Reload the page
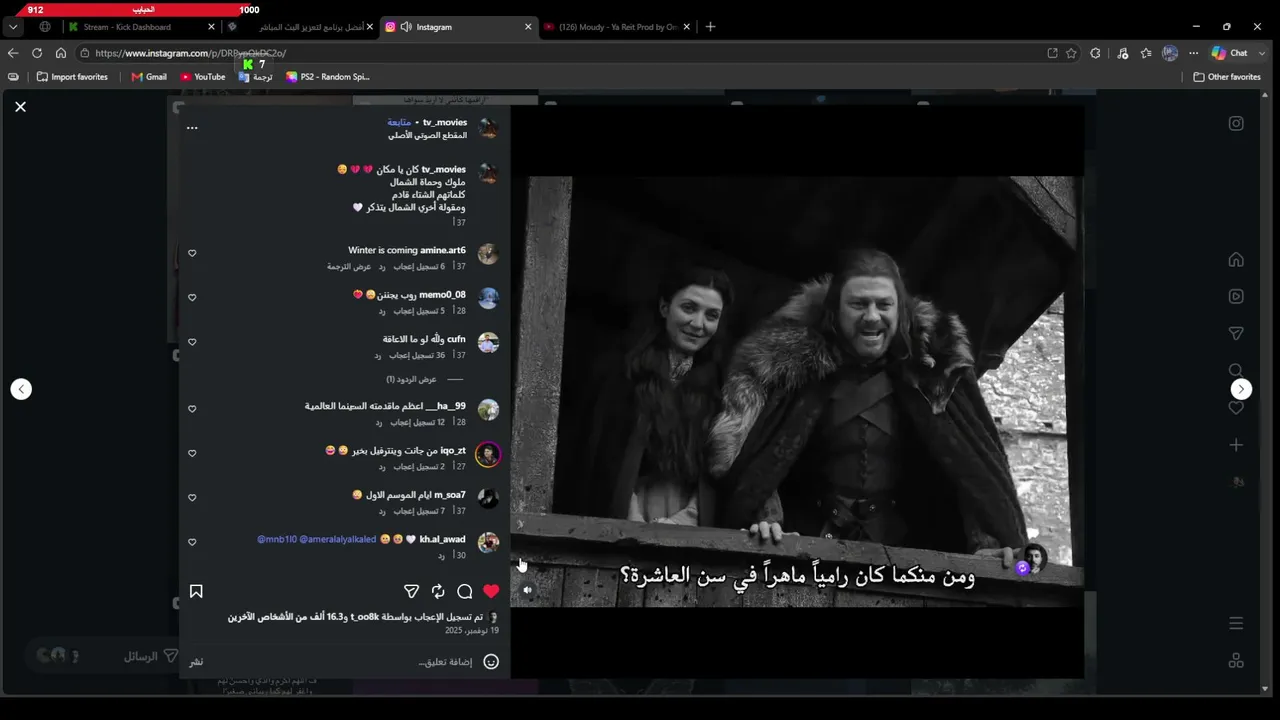 [37, 53]
